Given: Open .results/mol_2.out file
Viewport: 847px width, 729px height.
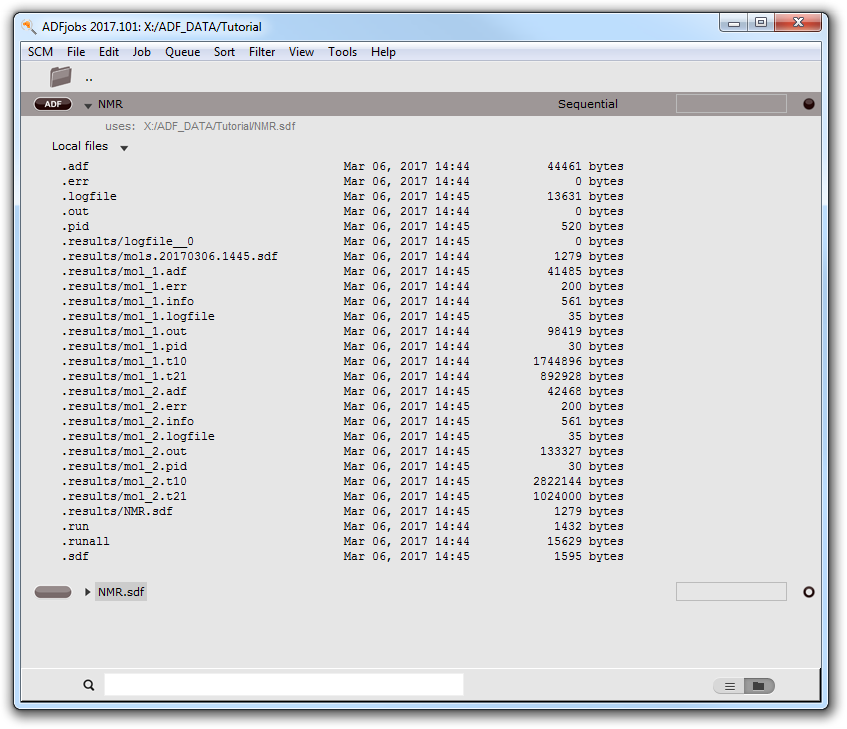Looking at the screenshot, I should [124, 451].
